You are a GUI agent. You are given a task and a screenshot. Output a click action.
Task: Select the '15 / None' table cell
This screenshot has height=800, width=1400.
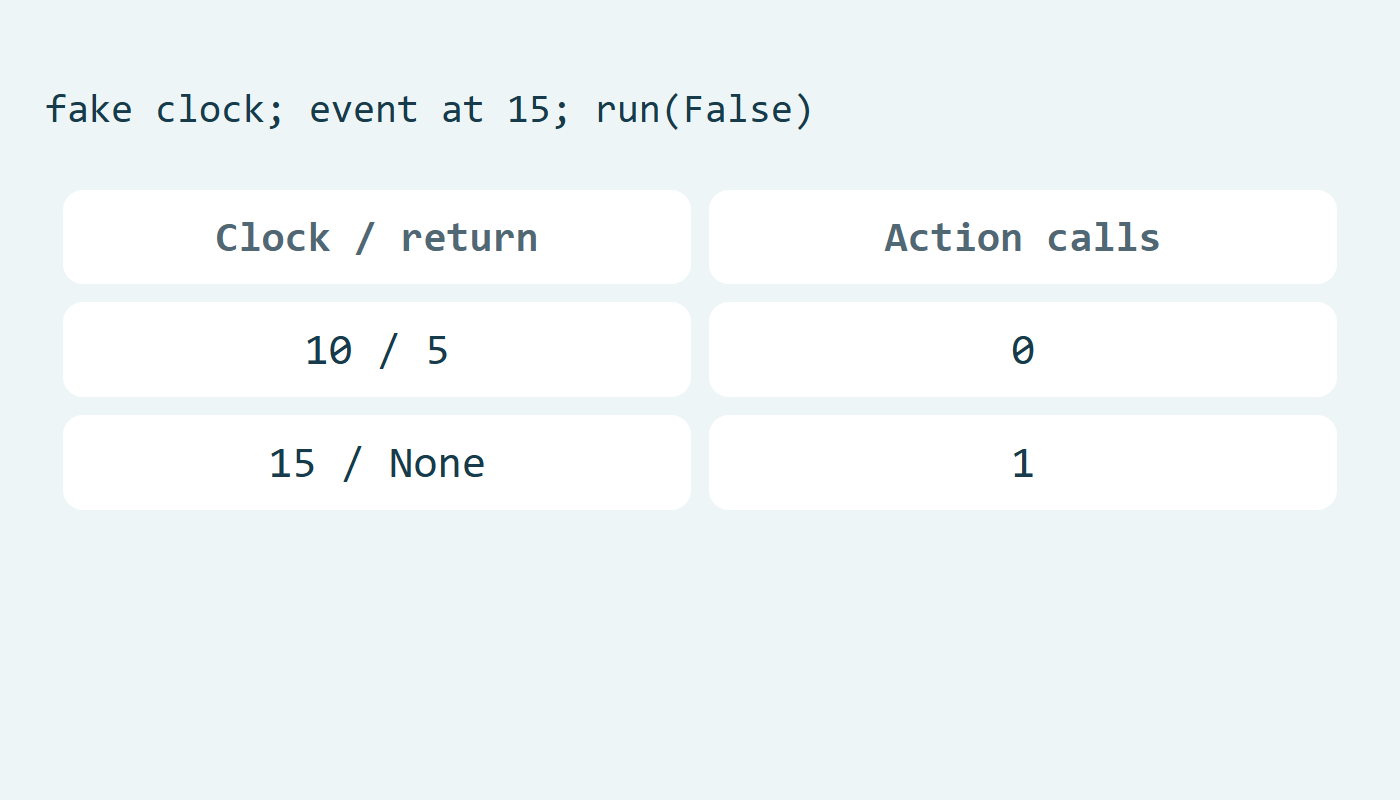pyautogui.click(x=377, y=463)
